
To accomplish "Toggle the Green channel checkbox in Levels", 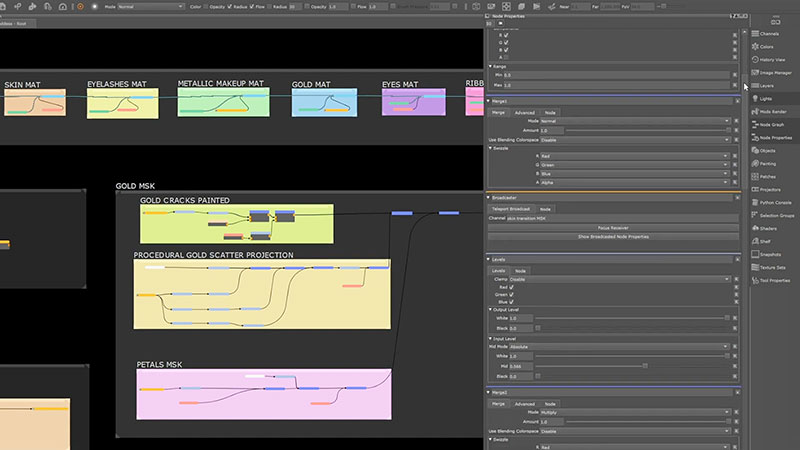I will coord(513,295).
